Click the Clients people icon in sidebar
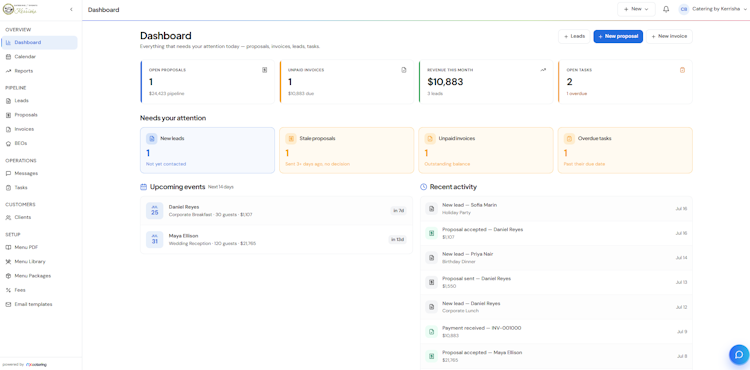The image size is (750, 370). 9,218
